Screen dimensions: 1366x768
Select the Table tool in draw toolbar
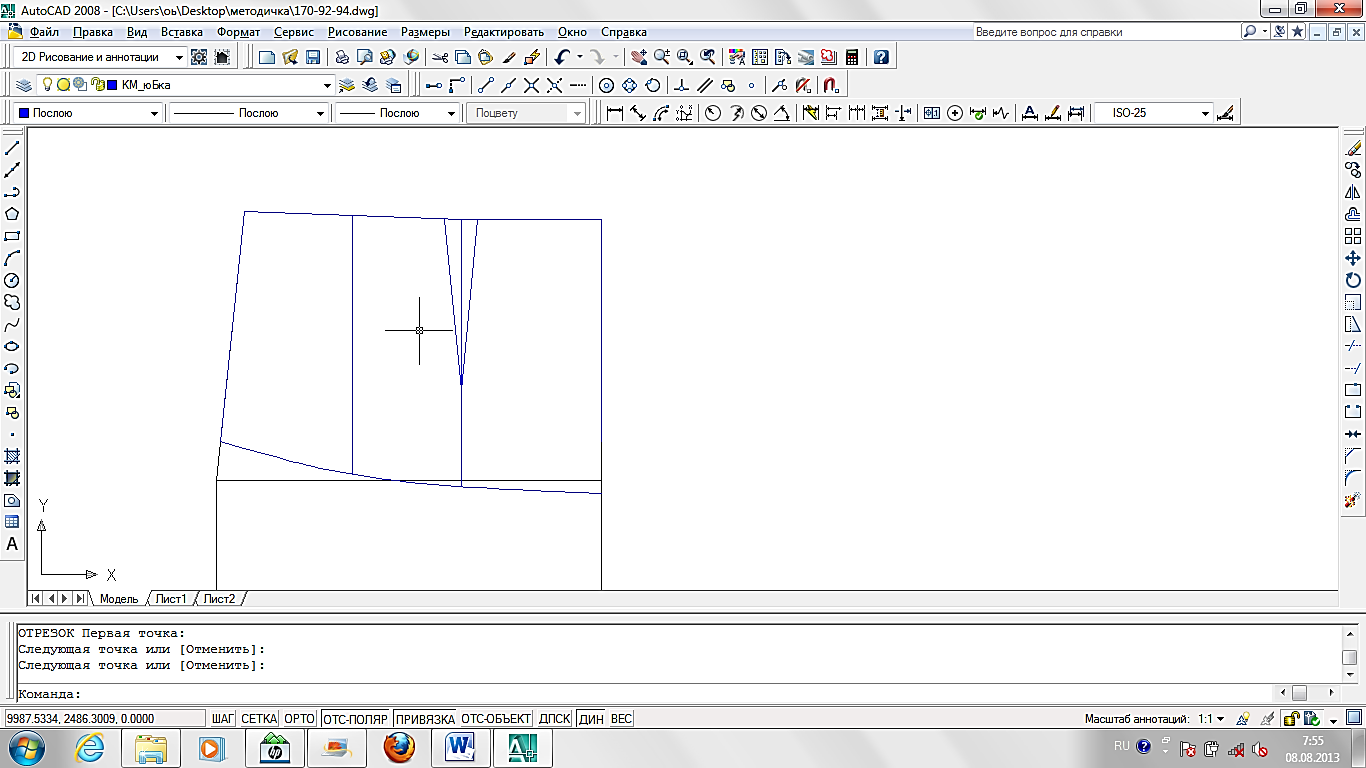(12, 522)
